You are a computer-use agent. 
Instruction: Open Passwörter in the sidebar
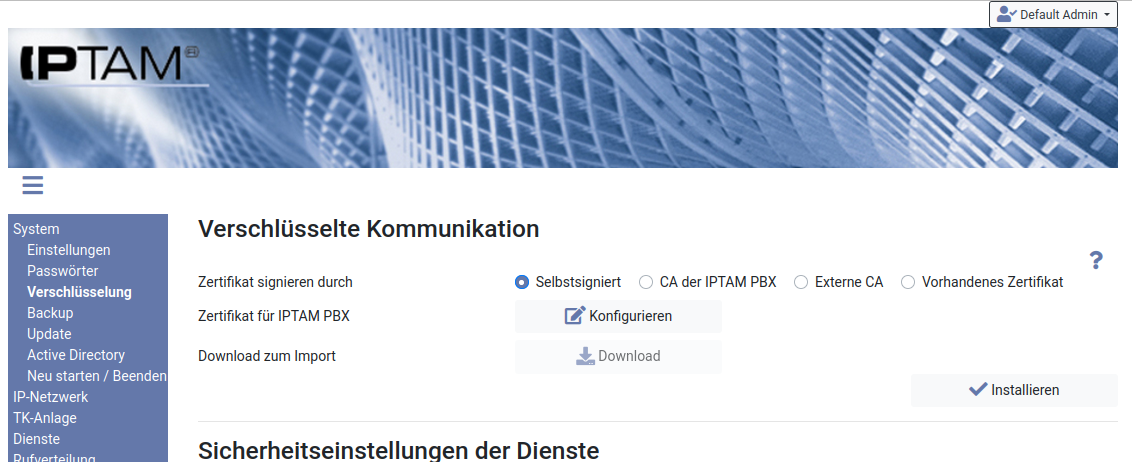pos(62,271)
